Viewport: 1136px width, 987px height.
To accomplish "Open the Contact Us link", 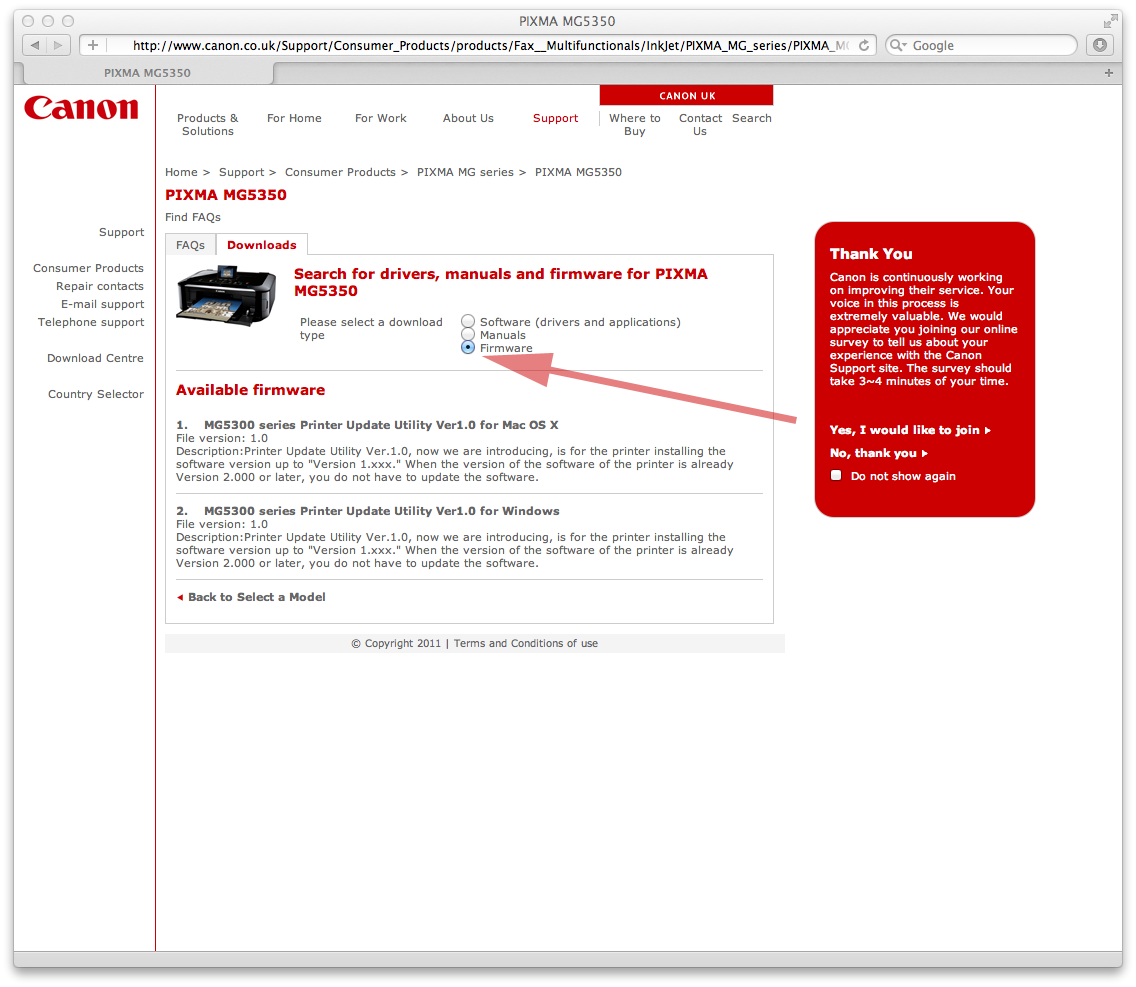I will [x=700, y=125].
